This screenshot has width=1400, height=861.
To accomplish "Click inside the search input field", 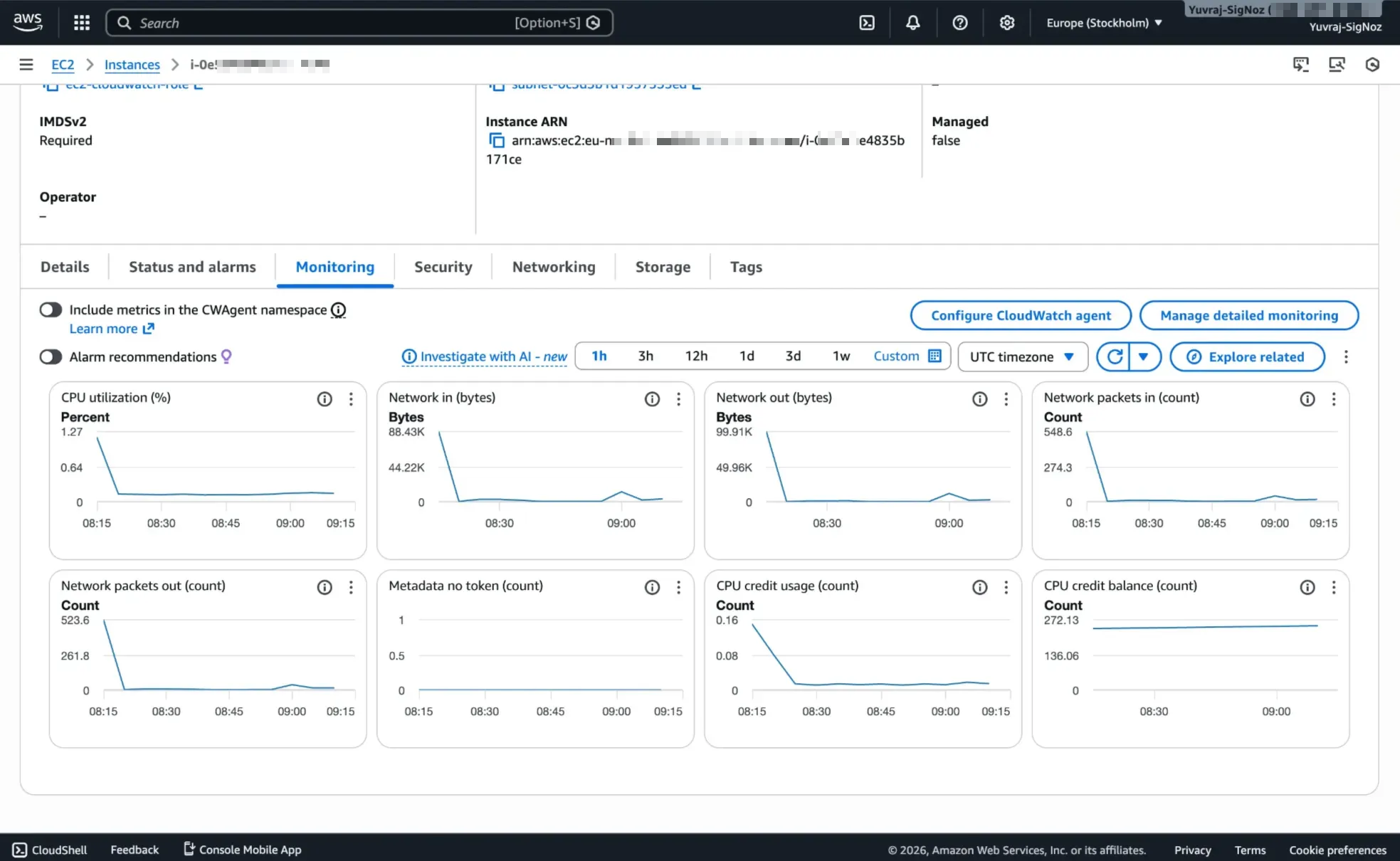I will pyautogui.click(x=320, y=22).
